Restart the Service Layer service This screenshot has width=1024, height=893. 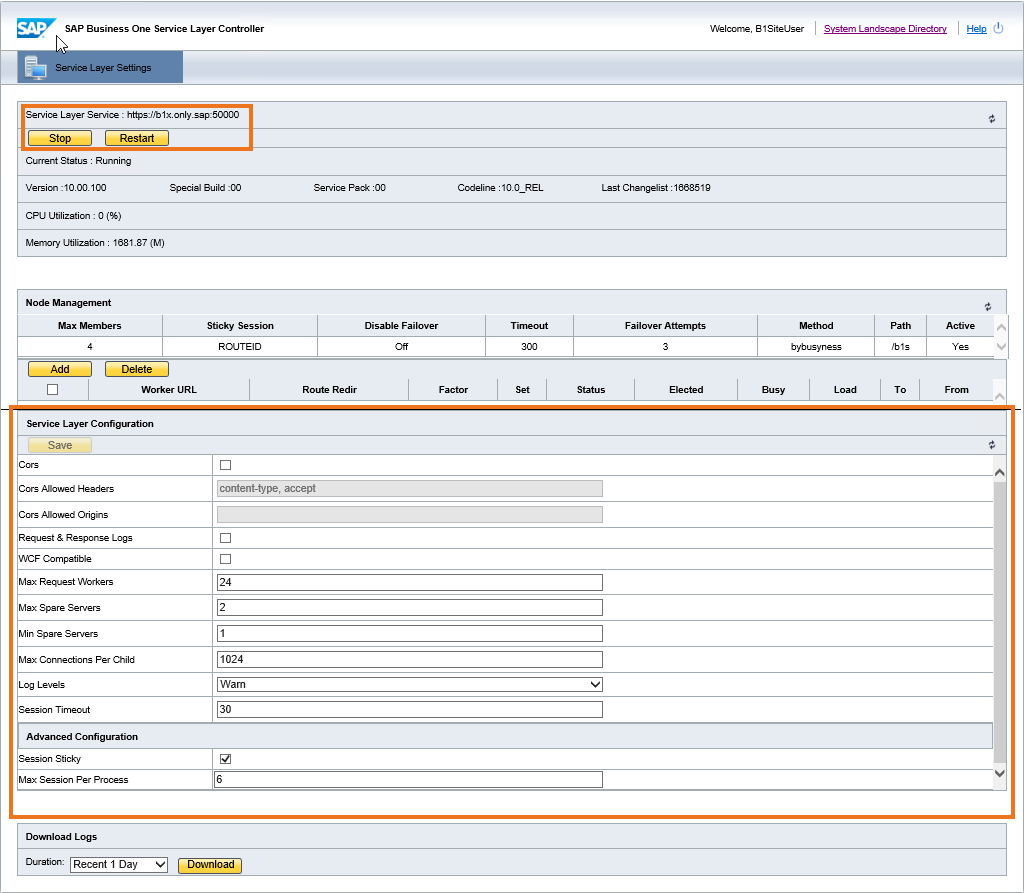(136, 138)
